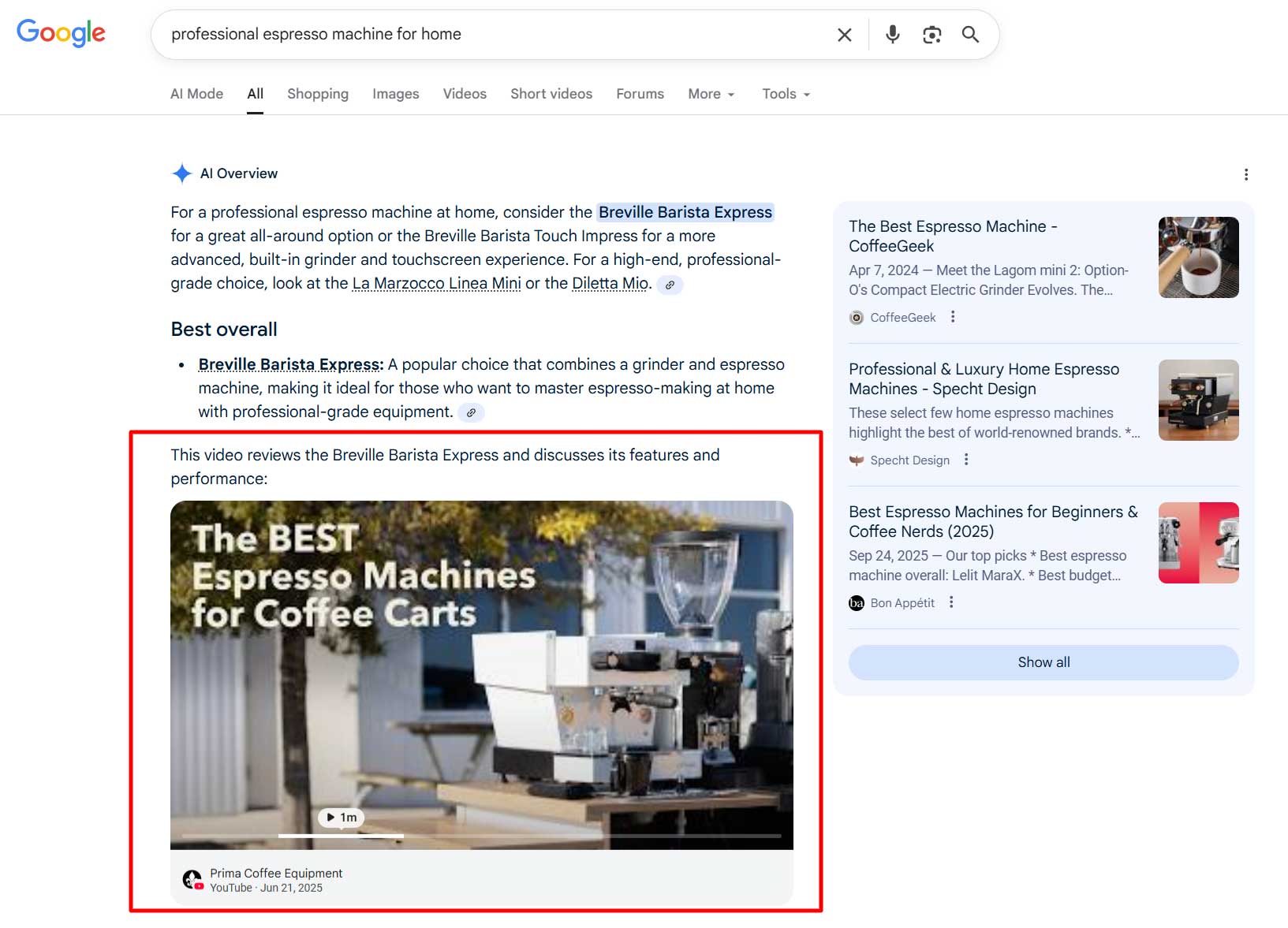The width and height of the screenshot is (1288, 928).
Task: Switch to the Shopping tab
Action: (x=318, y=94)
